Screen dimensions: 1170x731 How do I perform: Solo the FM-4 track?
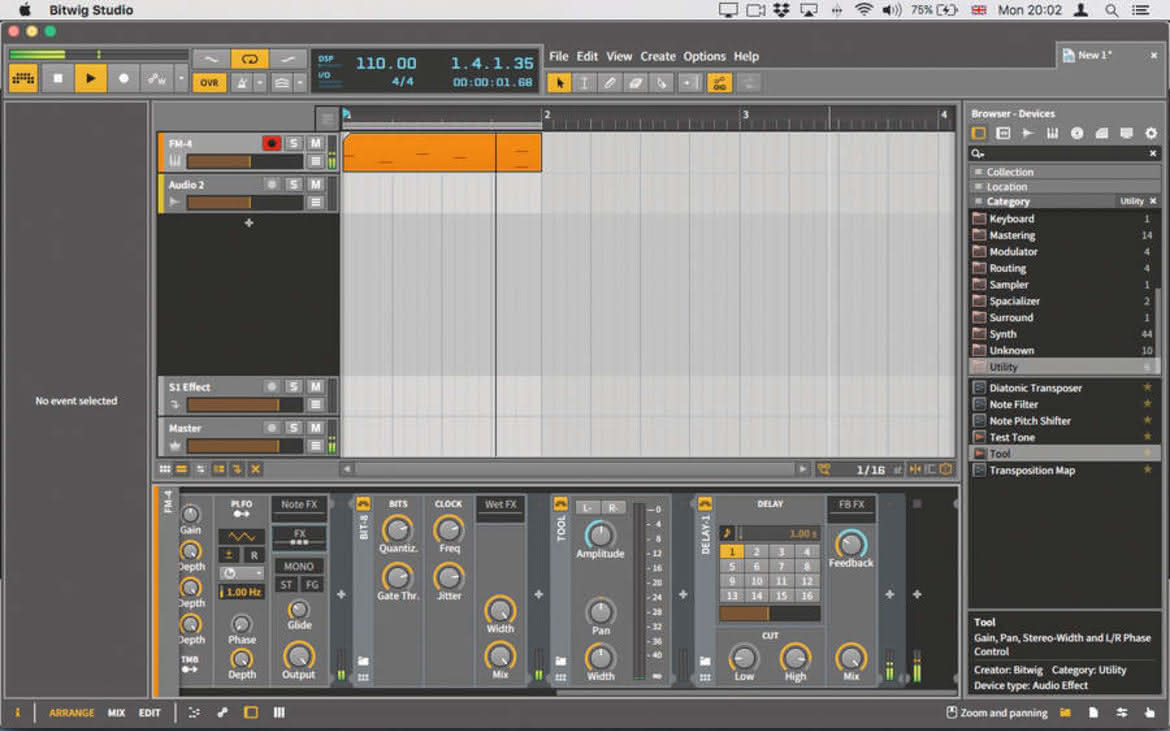coord(294,142)
